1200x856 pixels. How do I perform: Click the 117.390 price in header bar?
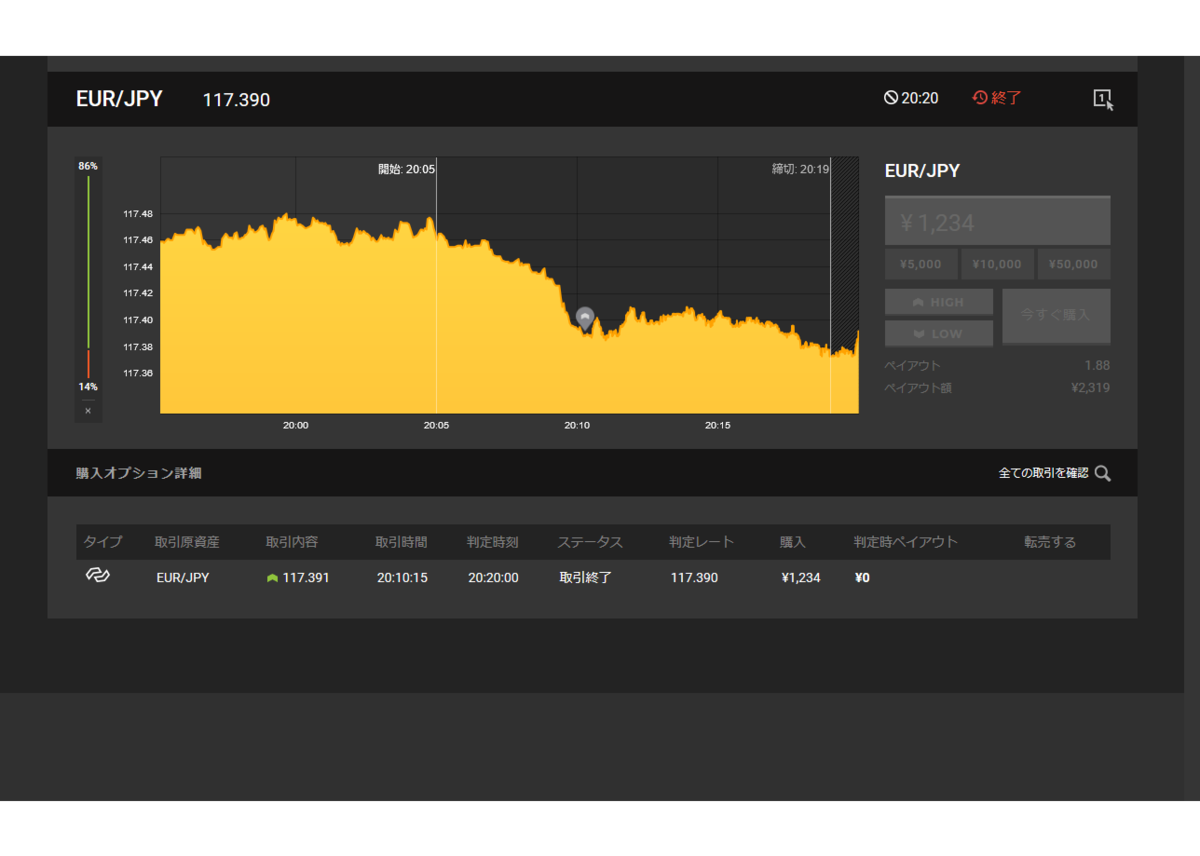coord(236,100)
